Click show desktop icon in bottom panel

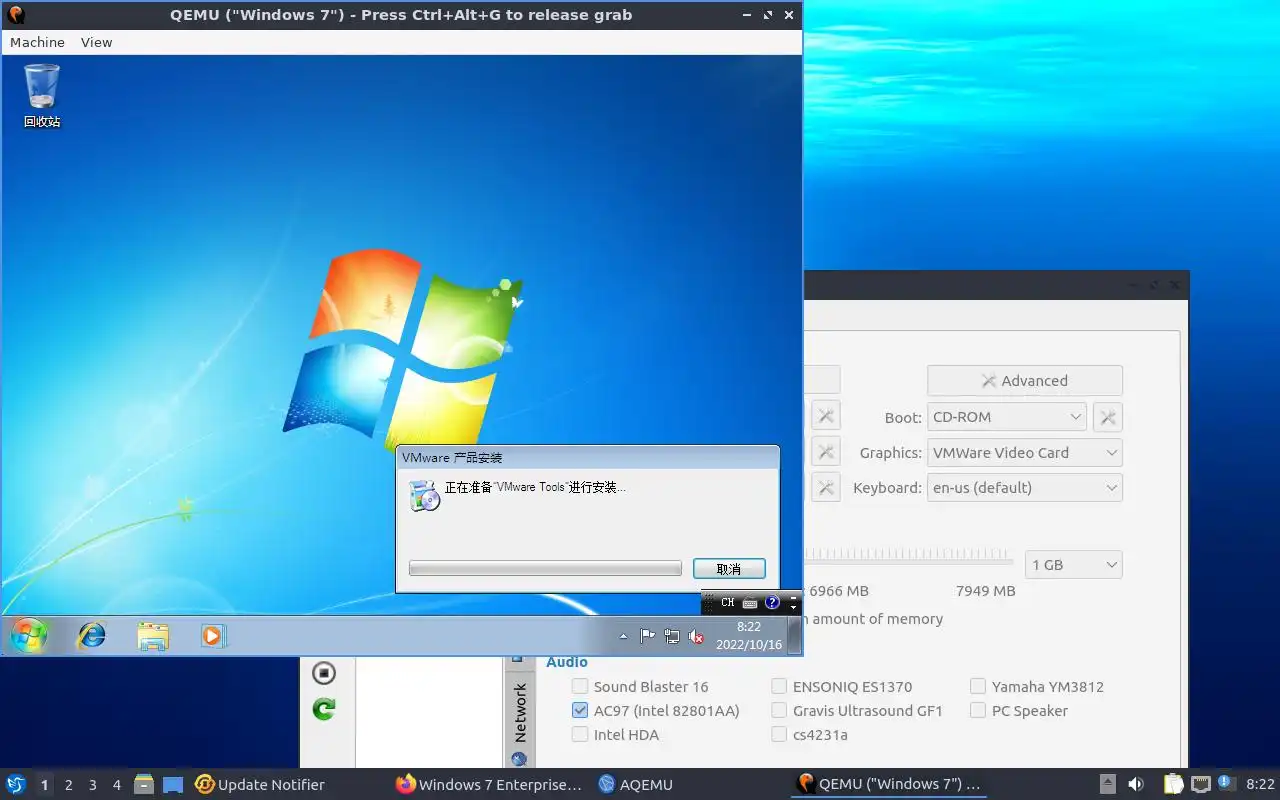point(173,785)
